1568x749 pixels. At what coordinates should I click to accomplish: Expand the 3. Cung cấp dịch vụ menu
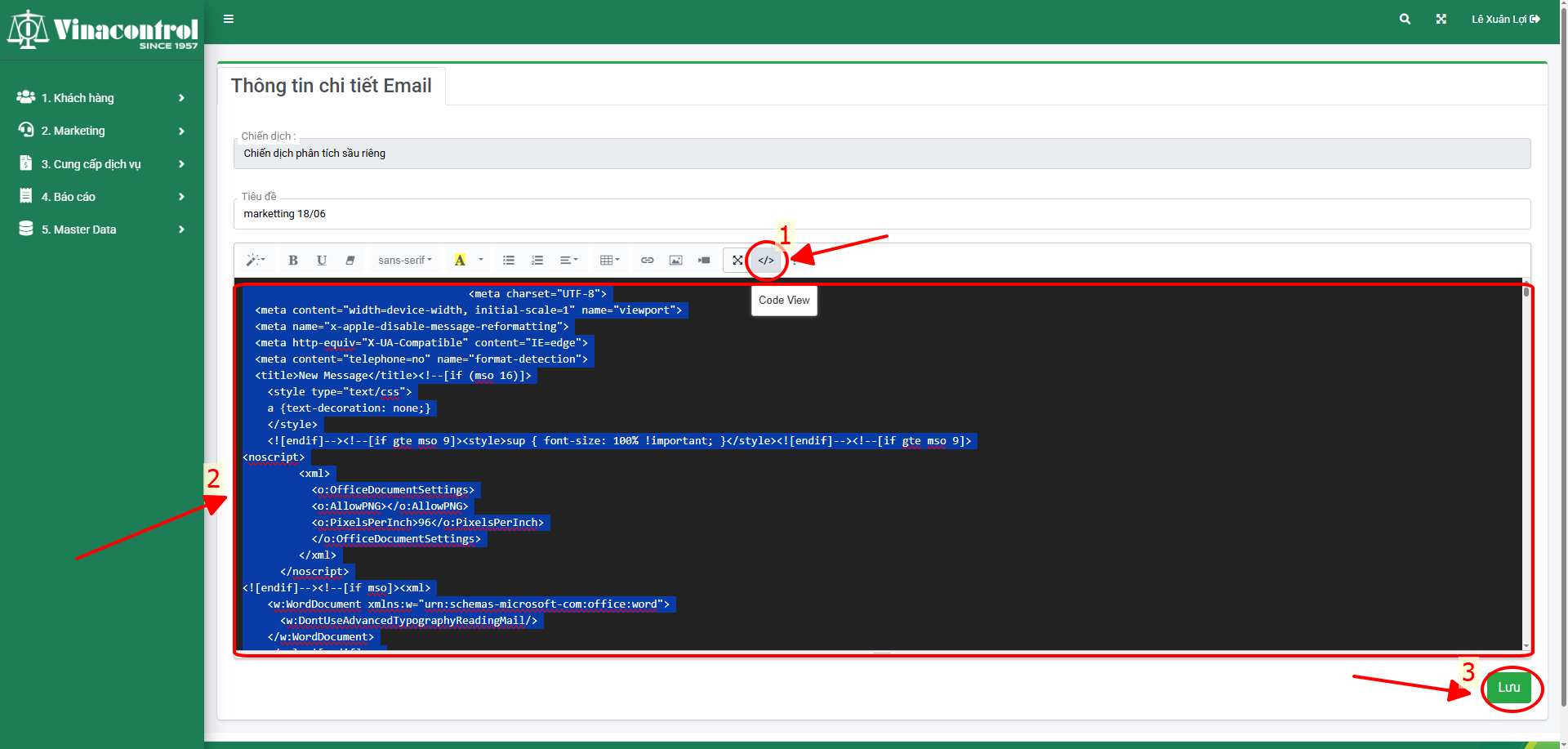(102, 164)
